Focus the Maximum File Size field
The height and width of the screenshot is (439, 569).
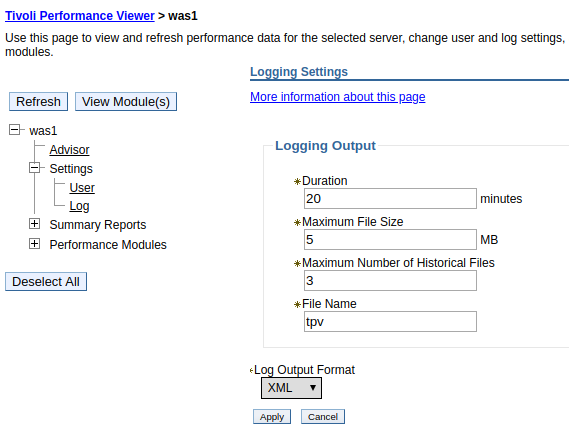[390, 239]
